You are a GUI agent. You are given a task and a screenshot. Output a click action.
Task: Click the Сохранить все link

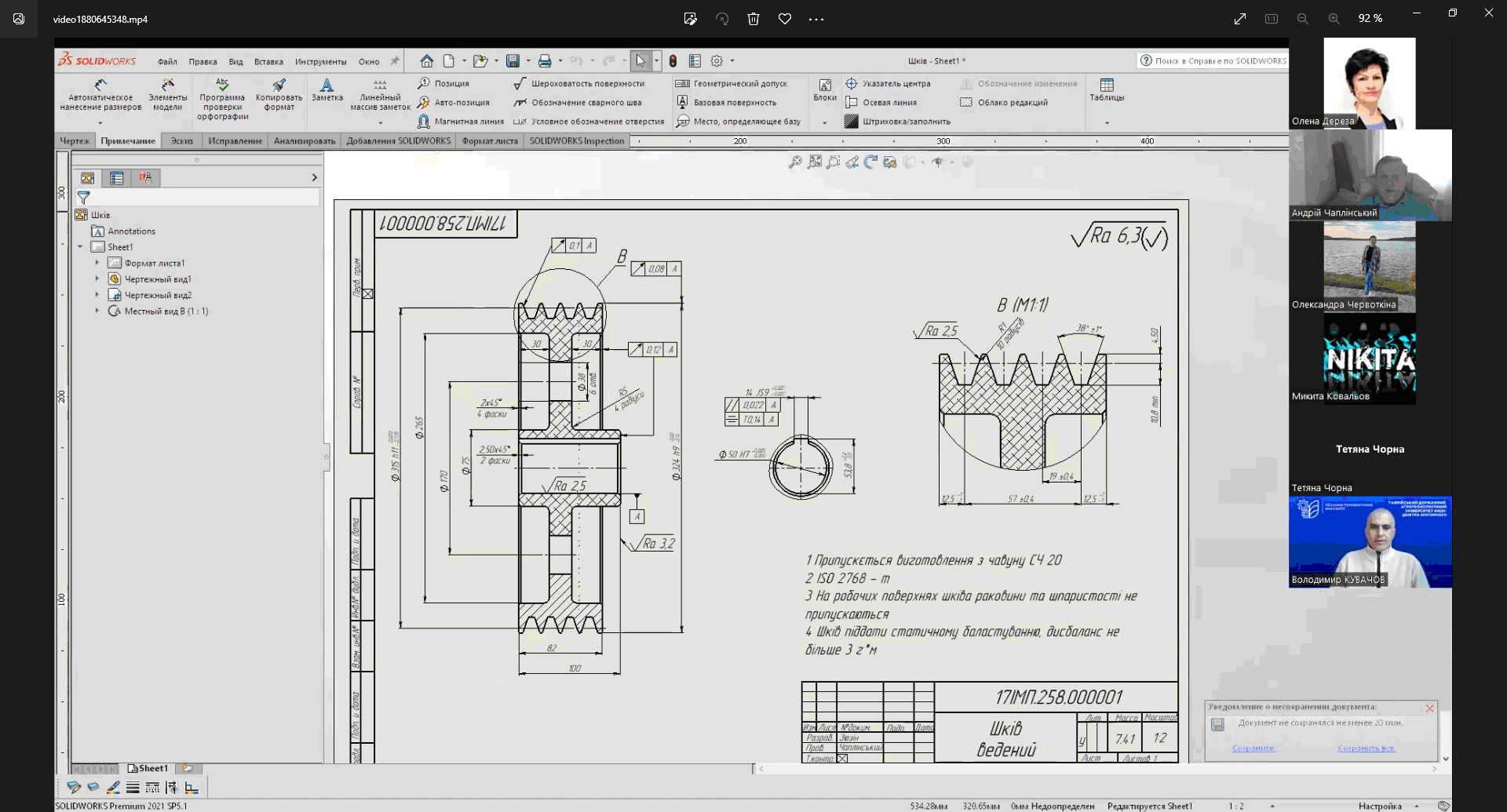(x=1366, y=748)
